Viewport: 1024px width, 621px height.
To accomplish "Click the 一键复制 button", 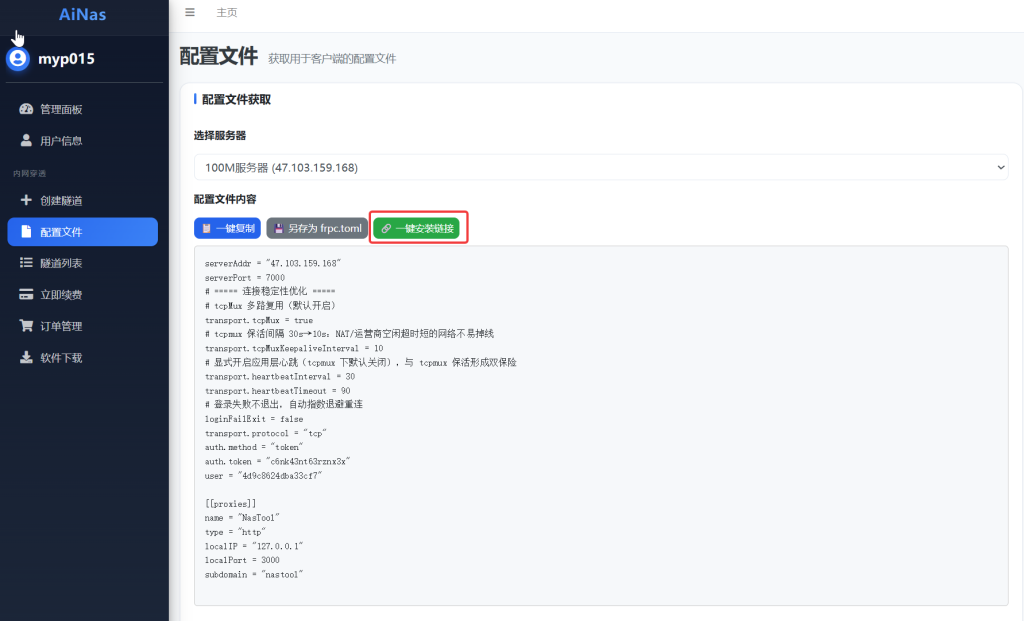I will [x=227, y=229].
